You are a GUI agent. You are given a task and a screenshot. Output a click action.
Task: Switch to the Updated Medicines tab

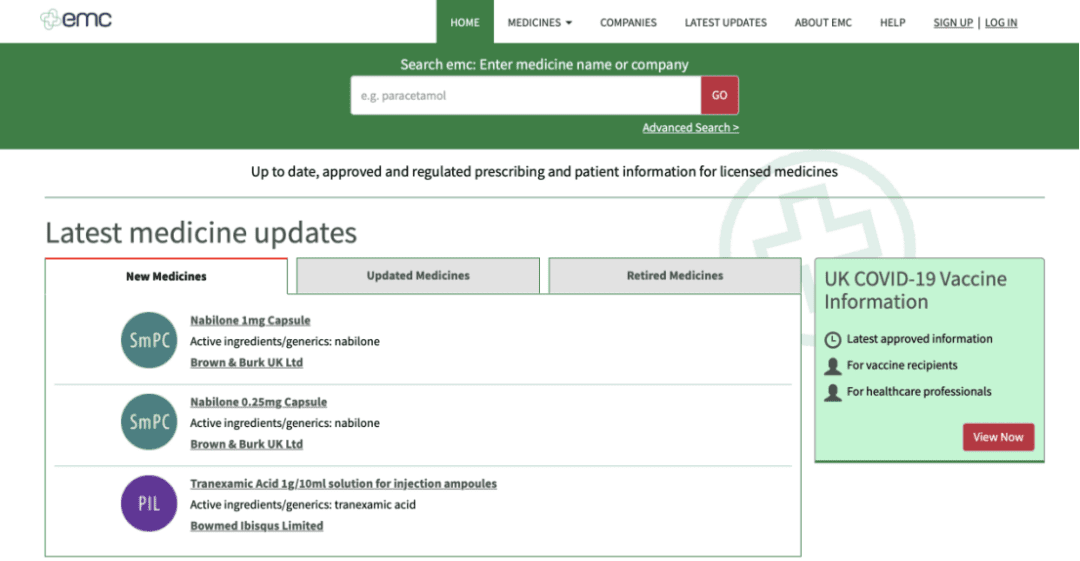418,276
